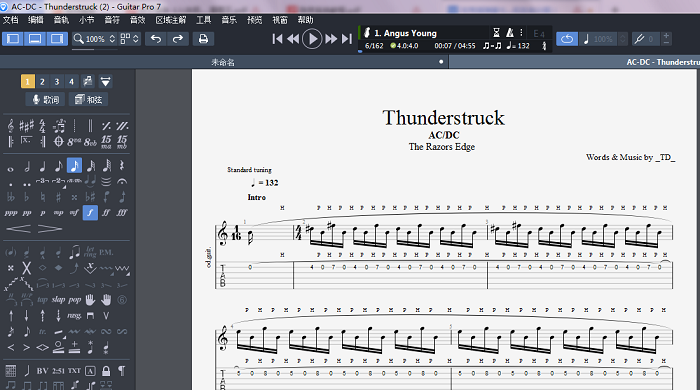Switch to voice 4
This screenshot has height=390, width=700.
pyautogui.click(x=71, y=82)
